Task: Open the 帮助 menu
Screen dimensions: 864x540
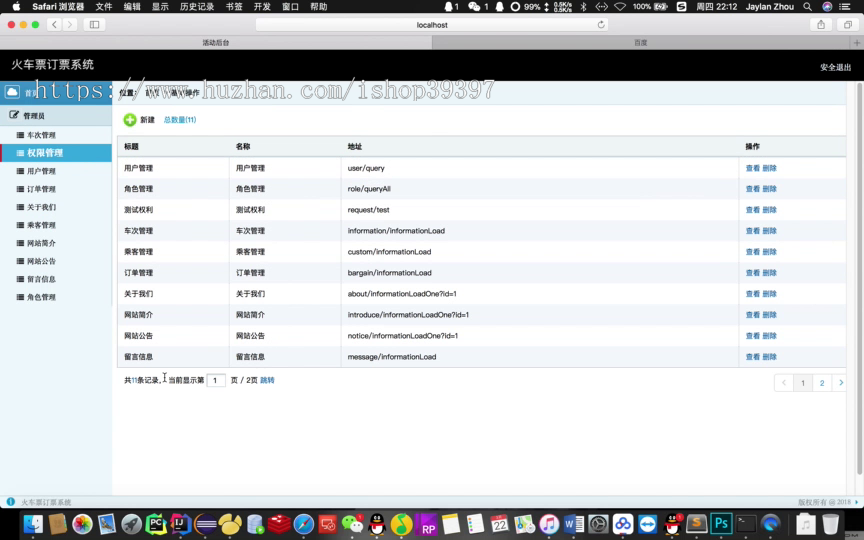Action: (x=318, y=7)
